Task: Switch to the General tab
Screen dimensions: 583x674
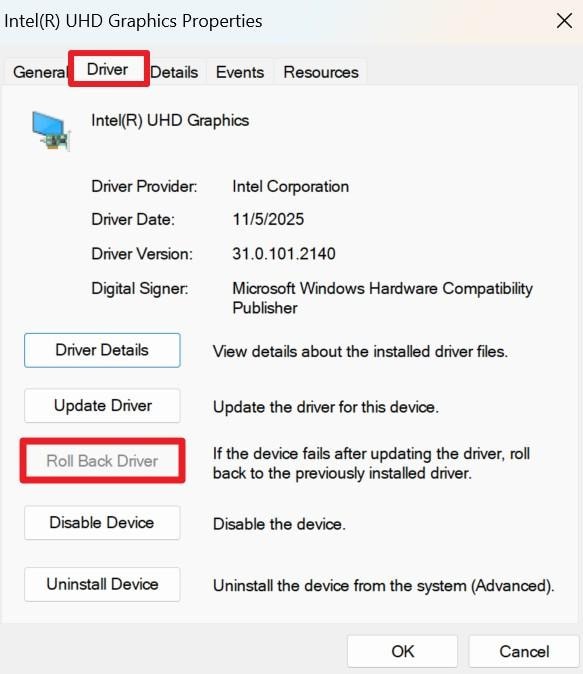Action: (x=39, y=72)
